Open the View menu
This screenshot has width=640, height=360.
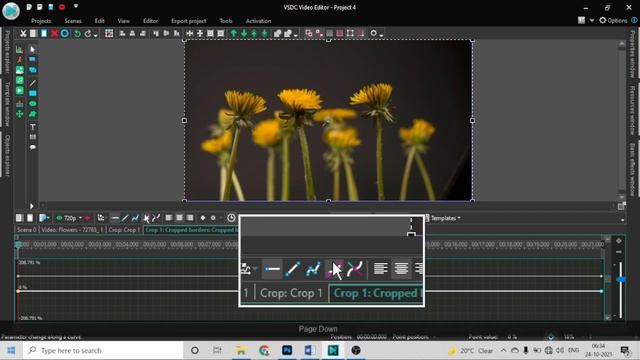(x=124, y=21)
